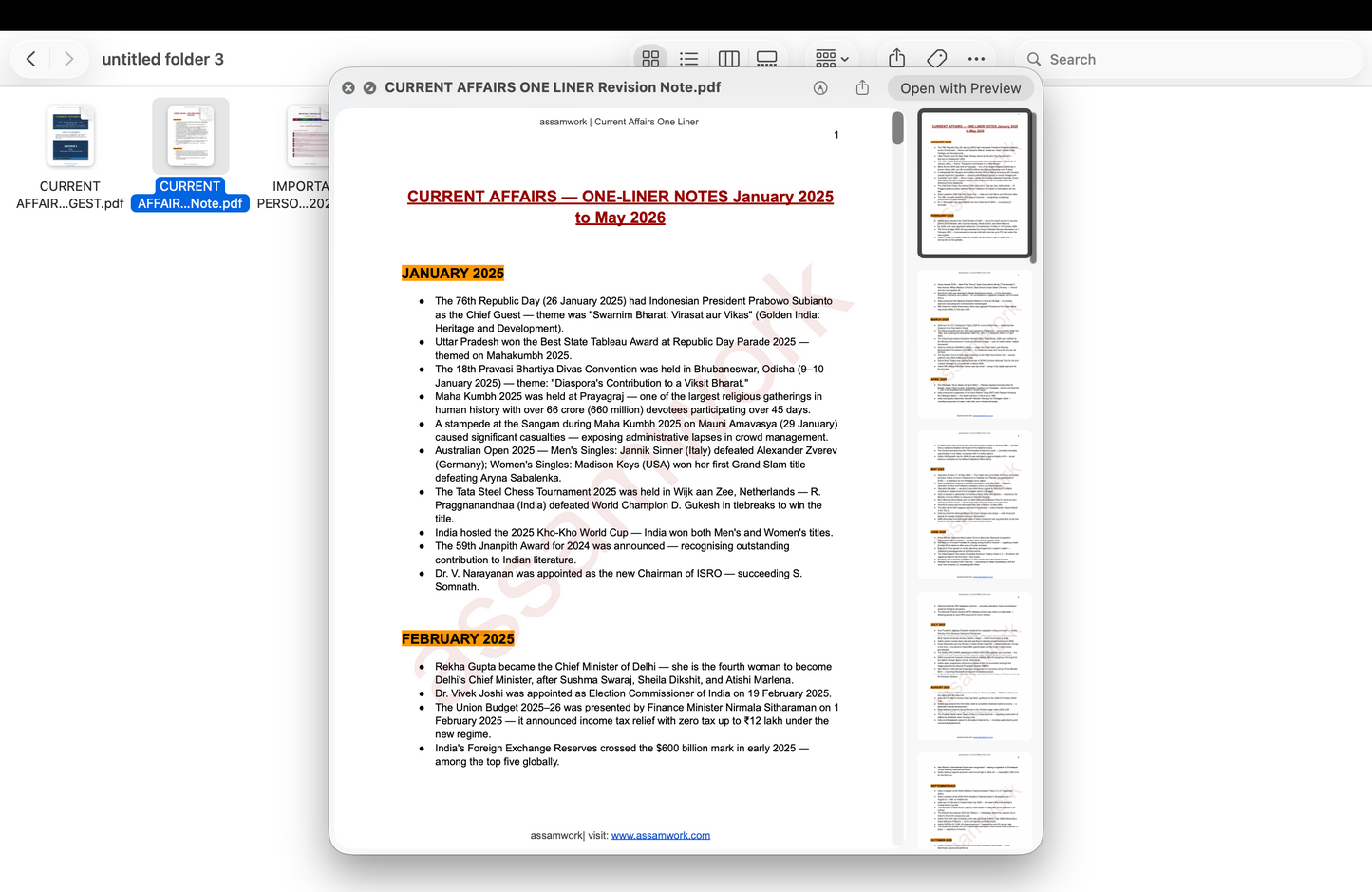Click the FEBRUARY 2025 heading
Viewport: 1372px width, 892px height.
458,639
